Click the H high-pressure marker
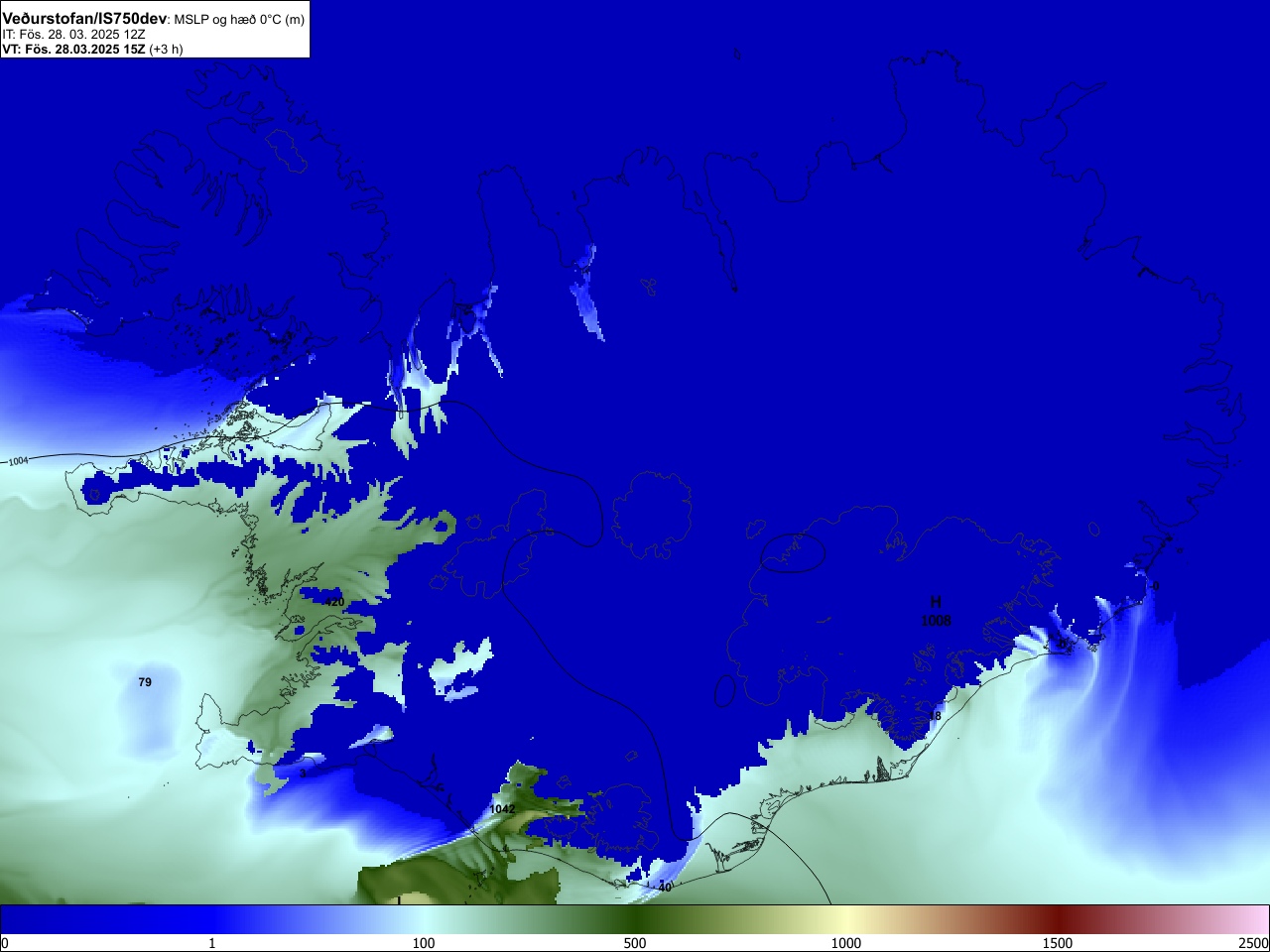Viewport: 1270px width, 952px height. point(936,603)
